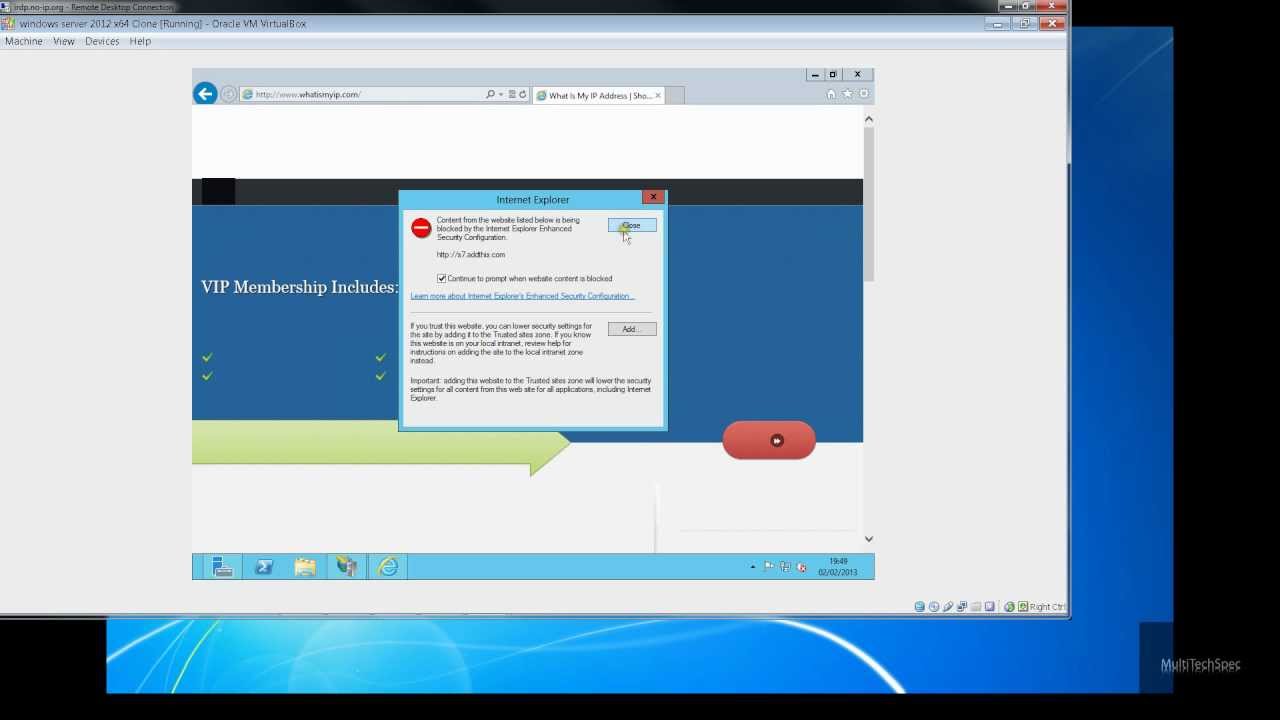Image resolution: width=1280 pixels, height=720 pixels.
Task: Toggle the Compatibility View icon in the address bar
Action: pos(512,94)
